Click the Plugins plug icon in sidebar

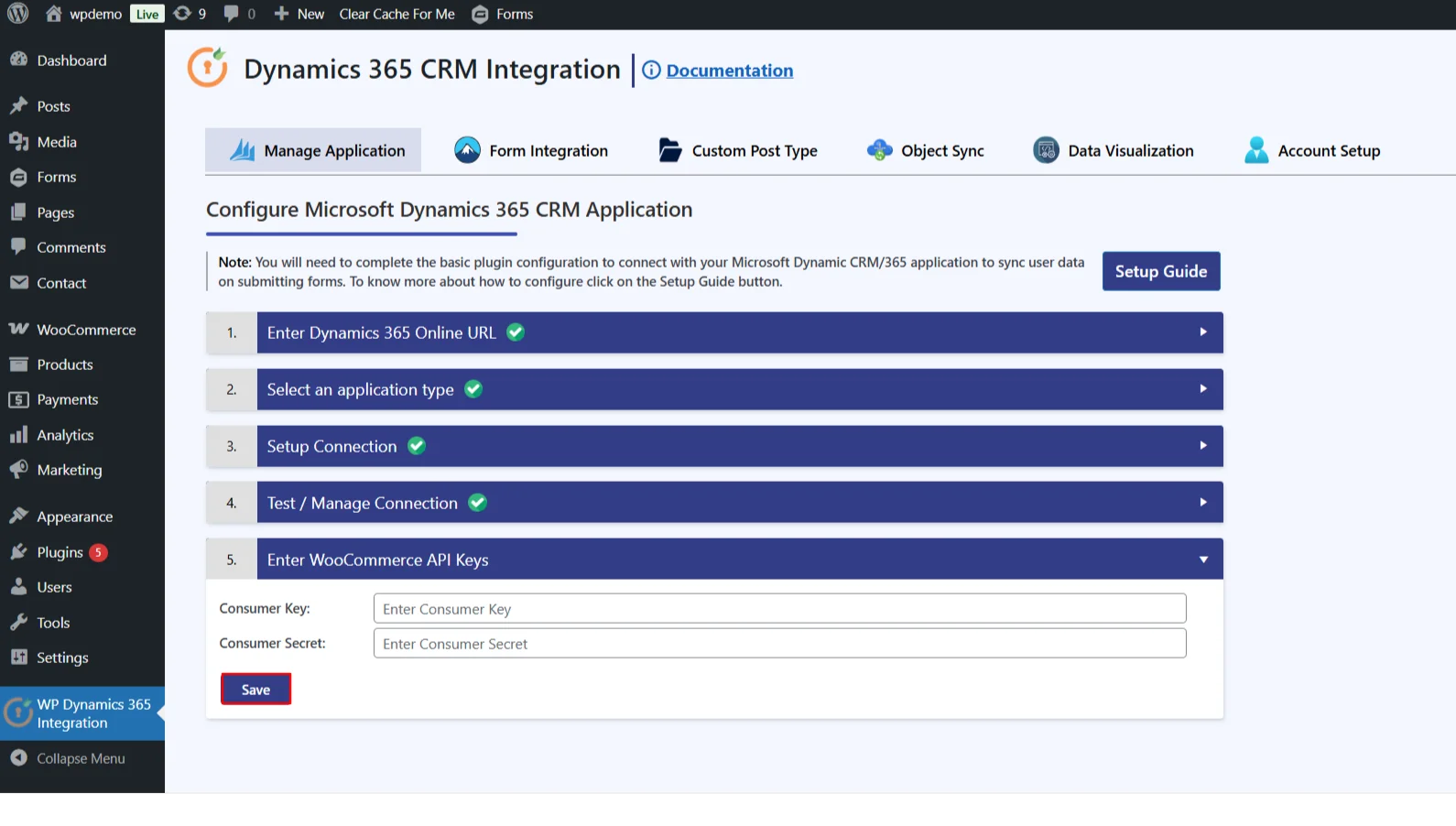tap(18, 551)
